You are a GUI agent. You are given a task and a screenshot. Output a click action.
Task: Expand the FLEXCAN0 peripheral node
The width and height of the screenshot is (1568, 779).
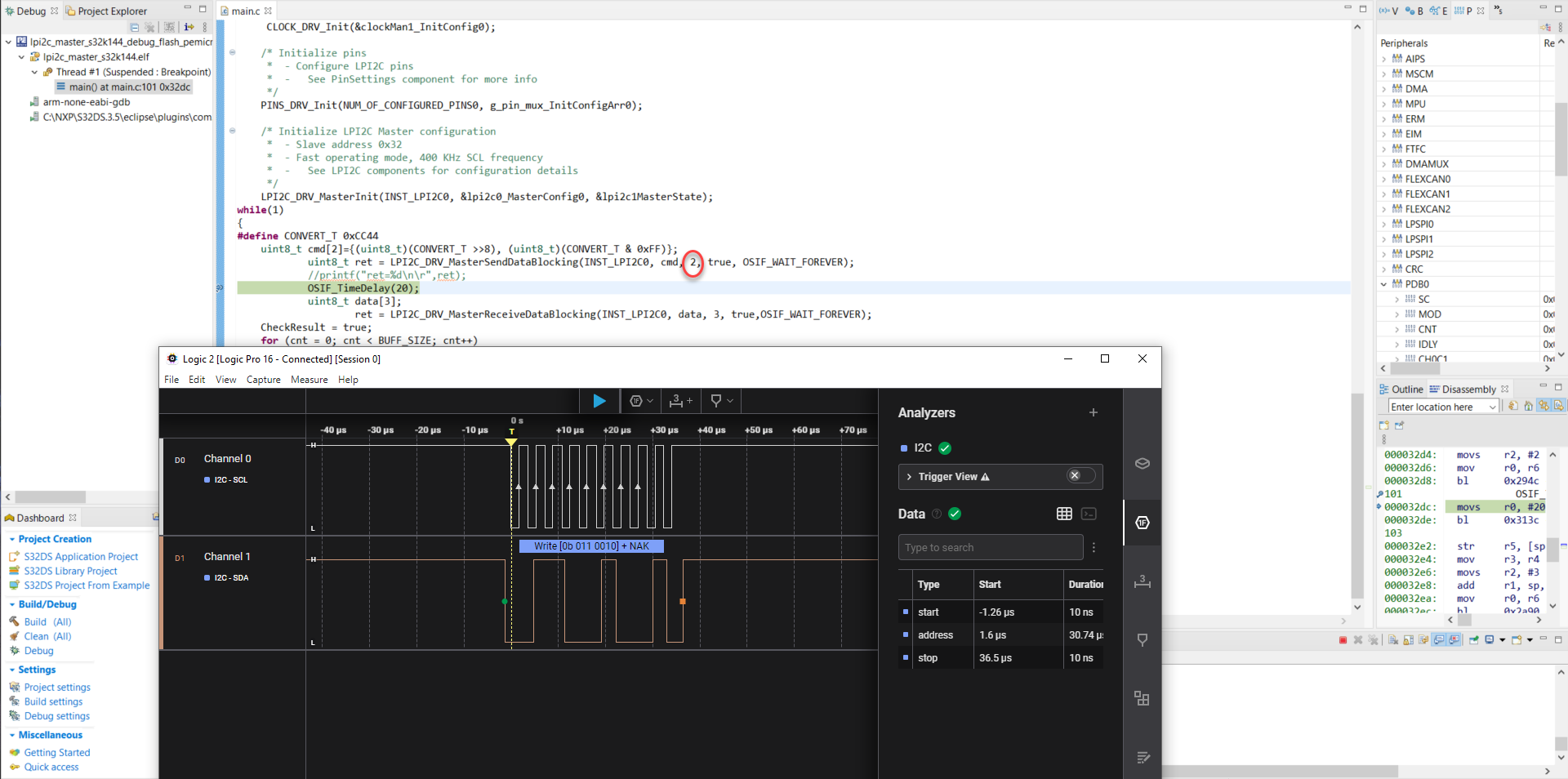[x=1383, y=179]
